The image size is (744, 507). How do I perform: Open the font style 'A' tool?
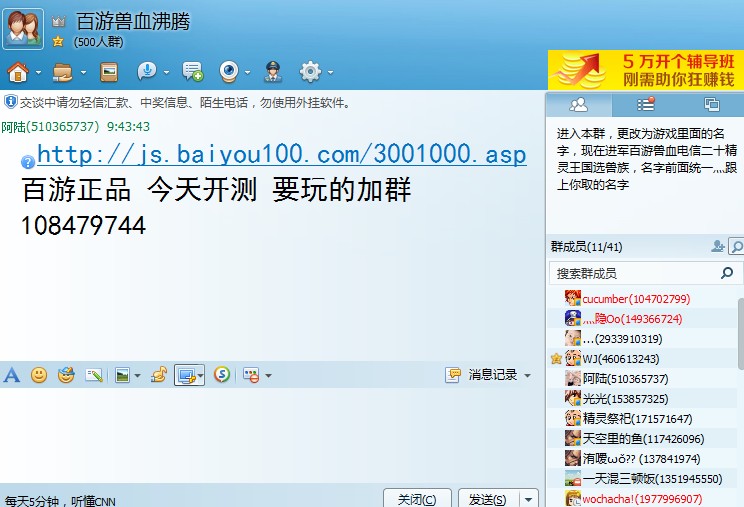click(x=12, y=375)
